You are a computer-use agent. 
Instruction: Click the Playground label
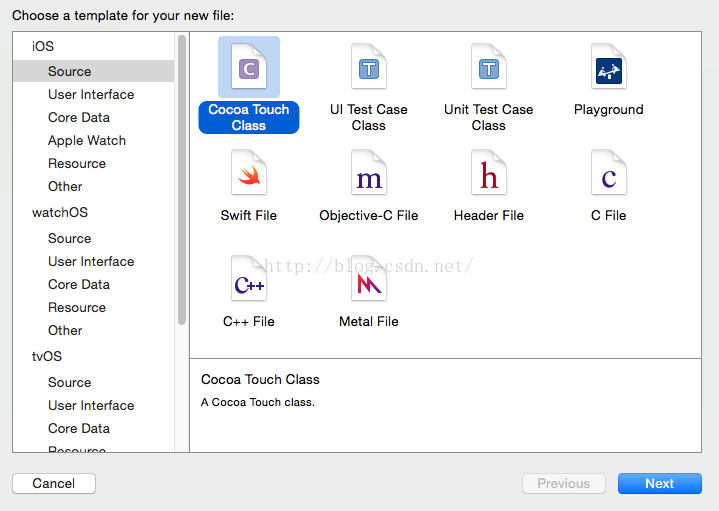609,110
